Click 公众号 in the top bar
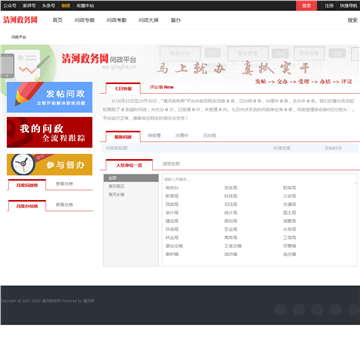The width and height of the screenshot is (360, 360). pyautogui.click(x=10, y=6)
